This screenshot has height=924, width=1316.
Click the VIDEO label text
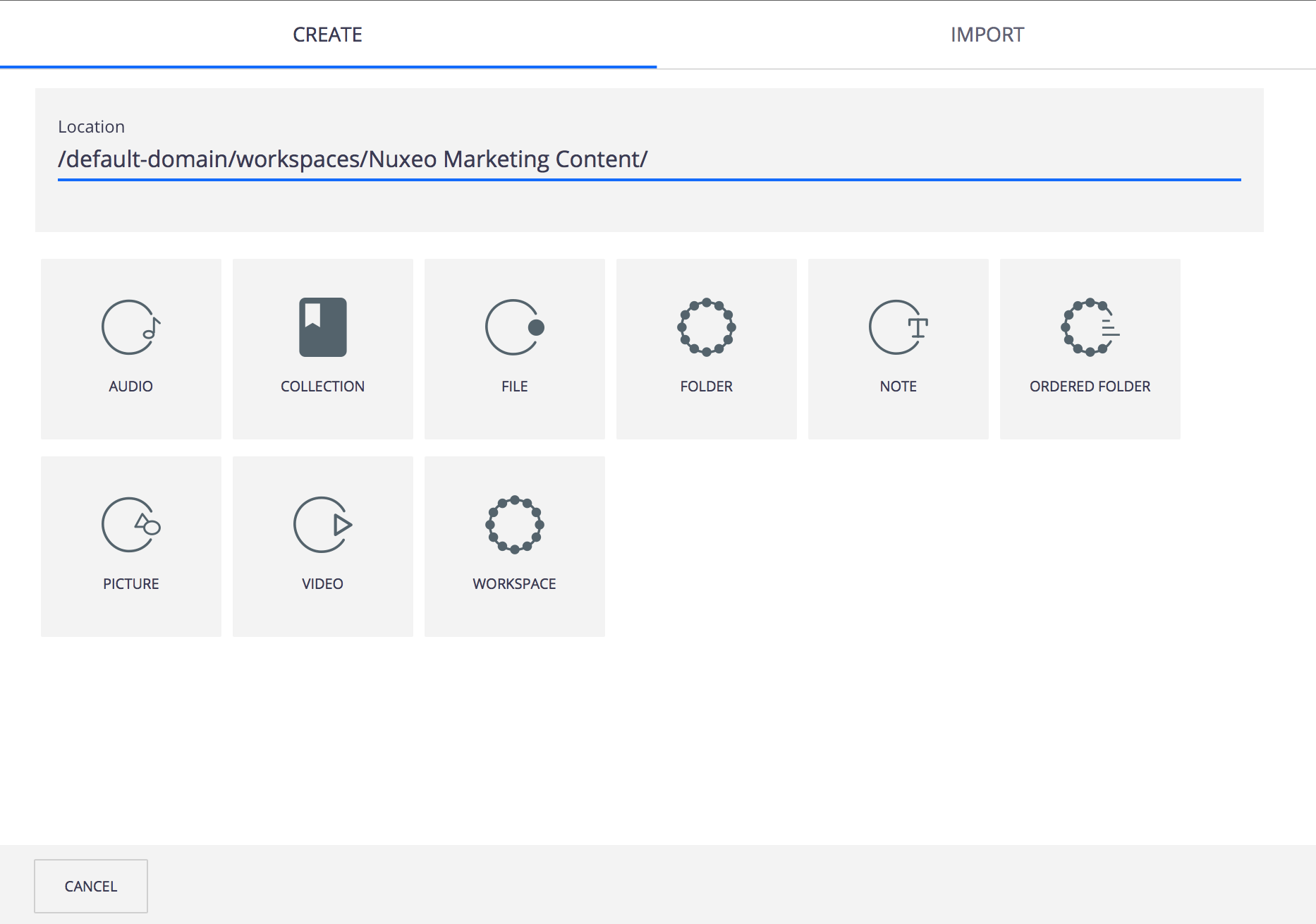[x=323, y=584]
